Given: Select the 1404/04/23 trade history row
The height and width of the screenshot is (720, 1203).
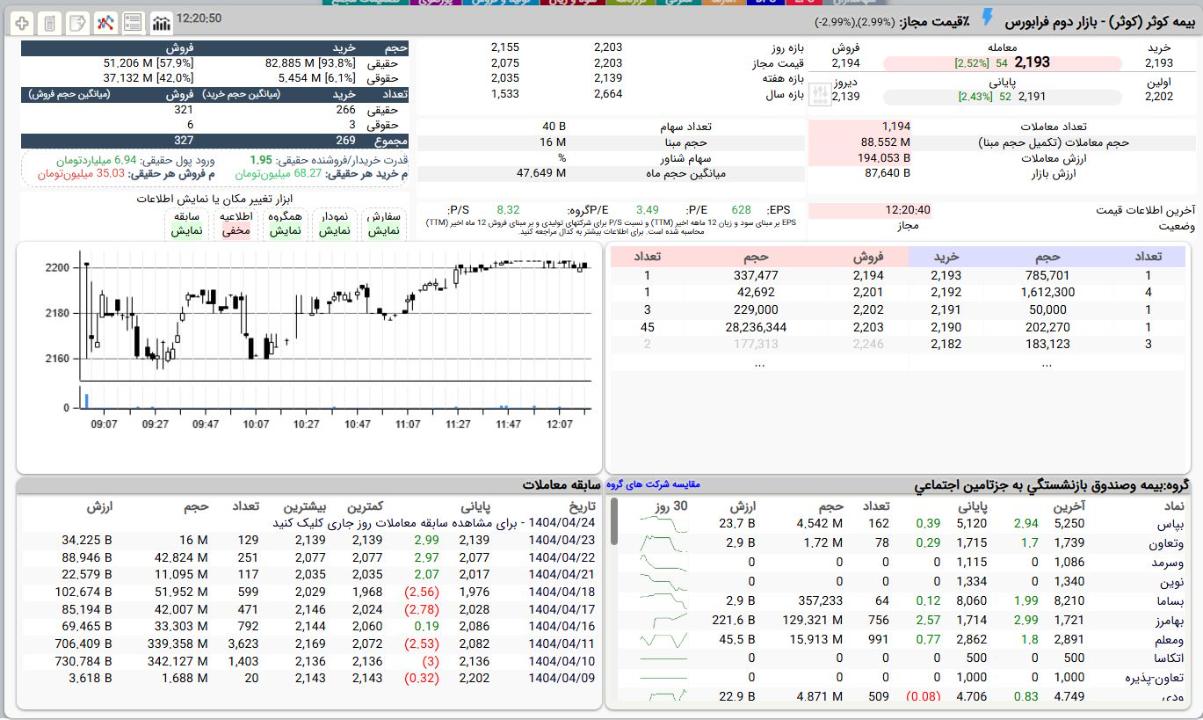Looking at the screenshot, I should click(561, 540).
